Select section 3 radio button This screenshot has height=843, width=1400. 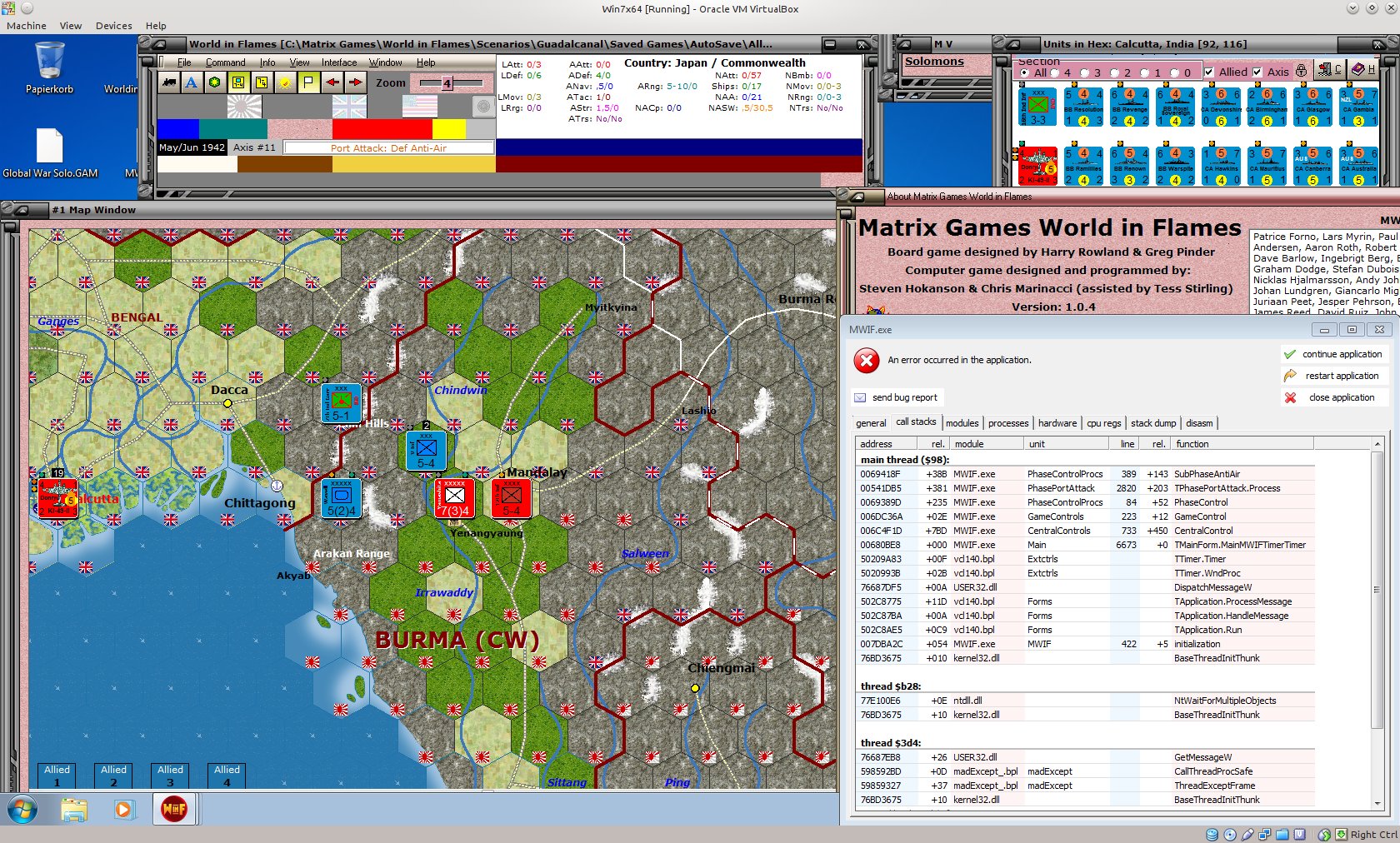click(x=1085, y=72)
